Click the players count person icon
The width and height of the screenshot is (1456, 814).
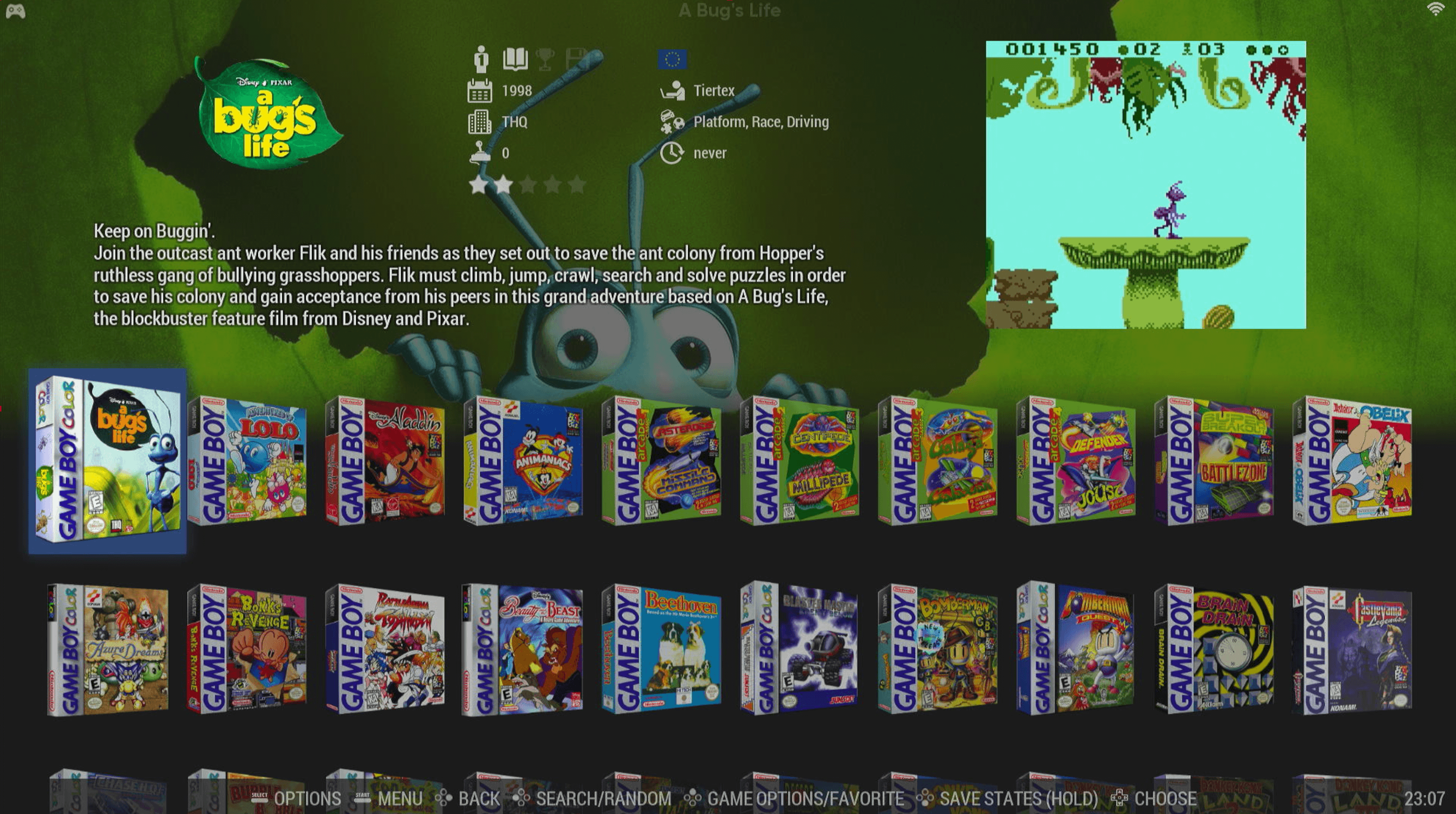(481, 59)
